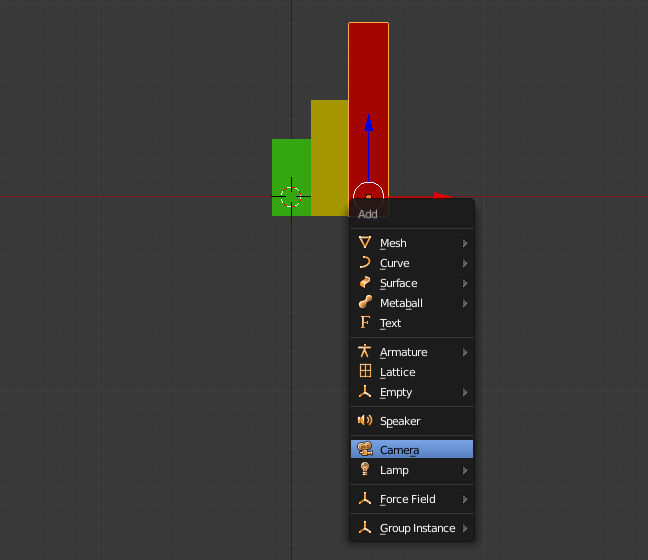648x560 pixels.
Task: Click the Surface icon in Add menu
Action: 365,282
